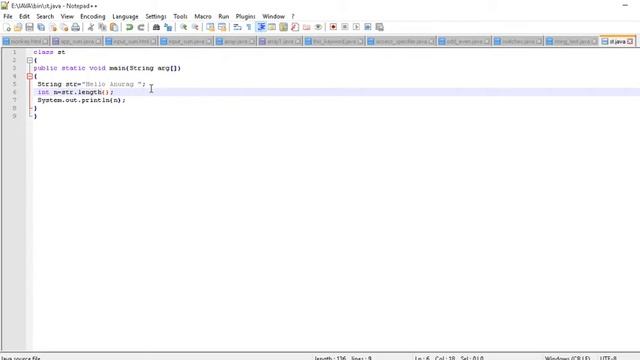Open the View menu
Image resolution: width=640 pixels, height=360 pixels.
(x=67, y=16)
